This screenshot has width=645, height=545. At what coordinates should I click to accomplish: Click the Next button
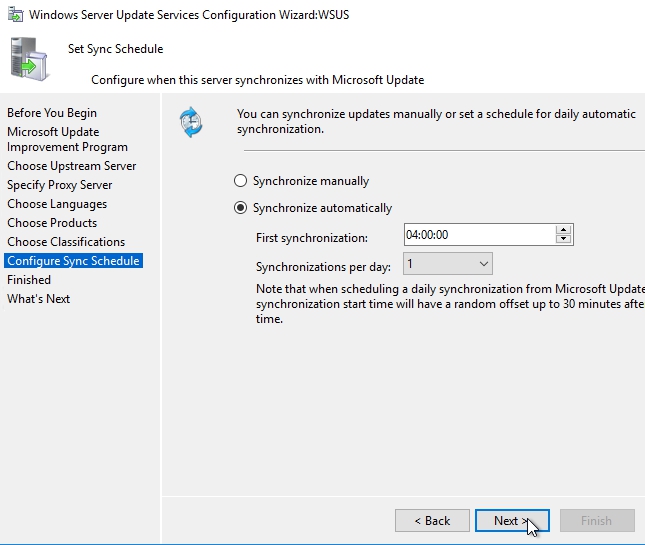pos(512,520)
